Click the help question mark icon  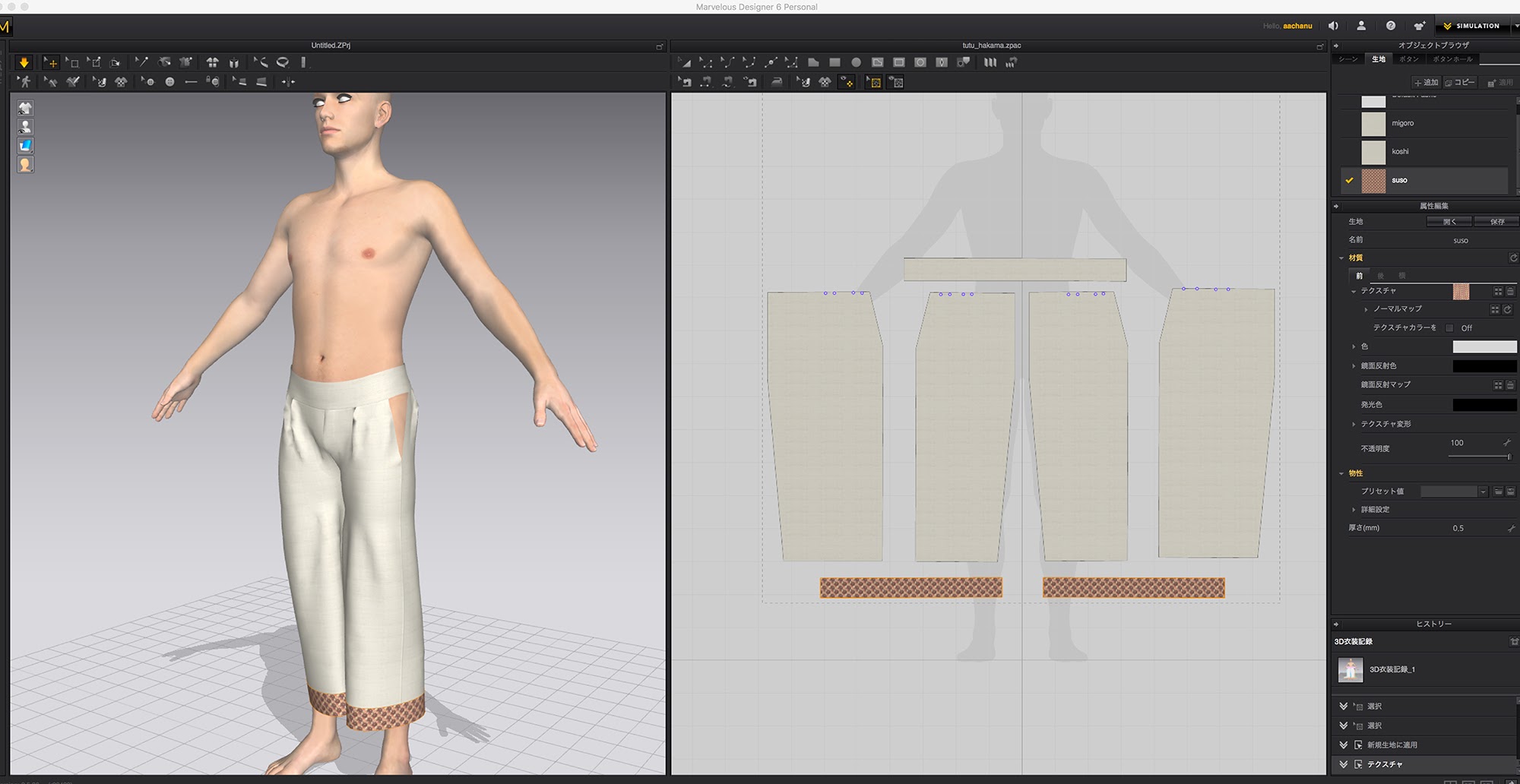point(1390,26)
